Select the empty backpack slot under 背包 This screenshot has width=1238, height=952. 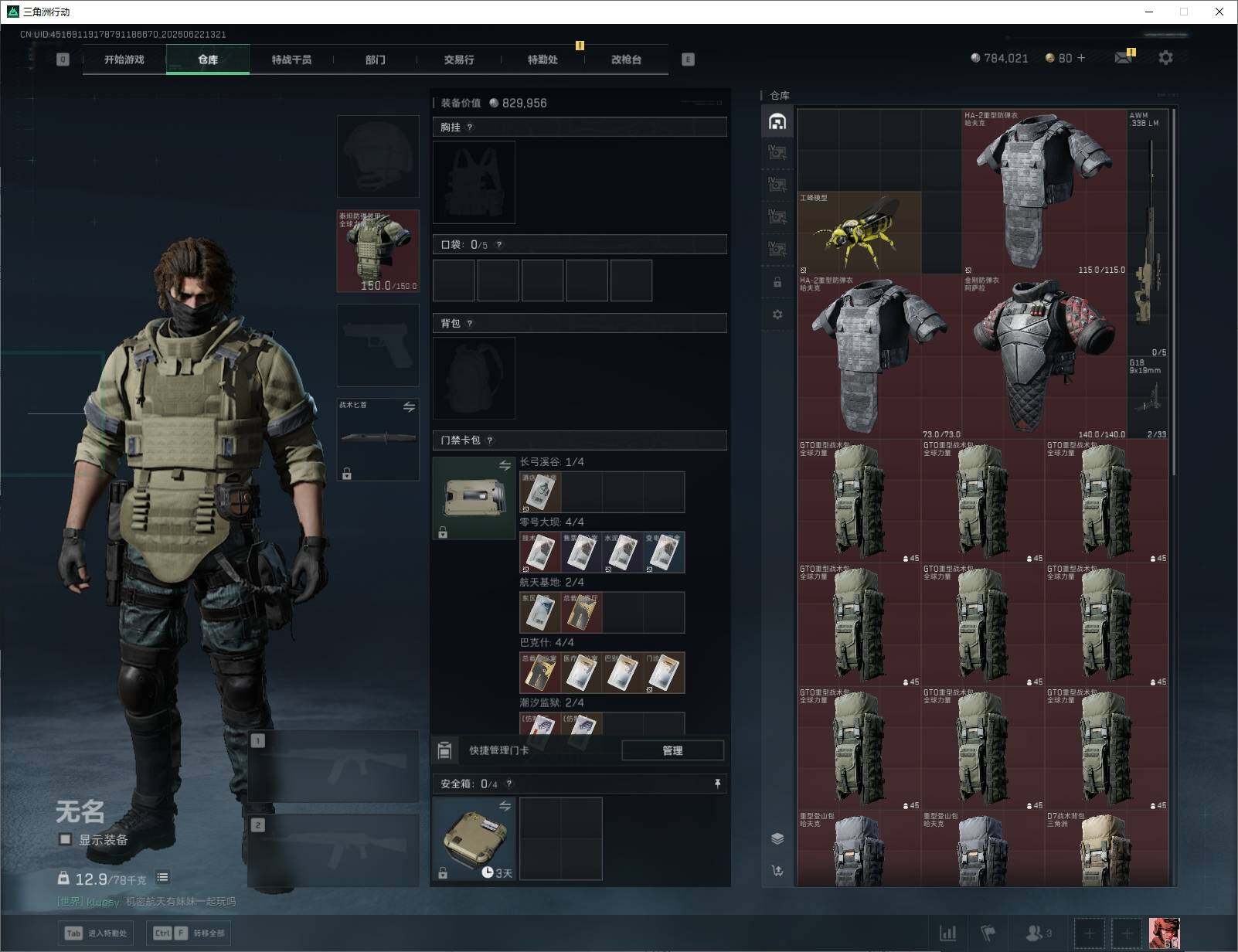click(474, 379)
